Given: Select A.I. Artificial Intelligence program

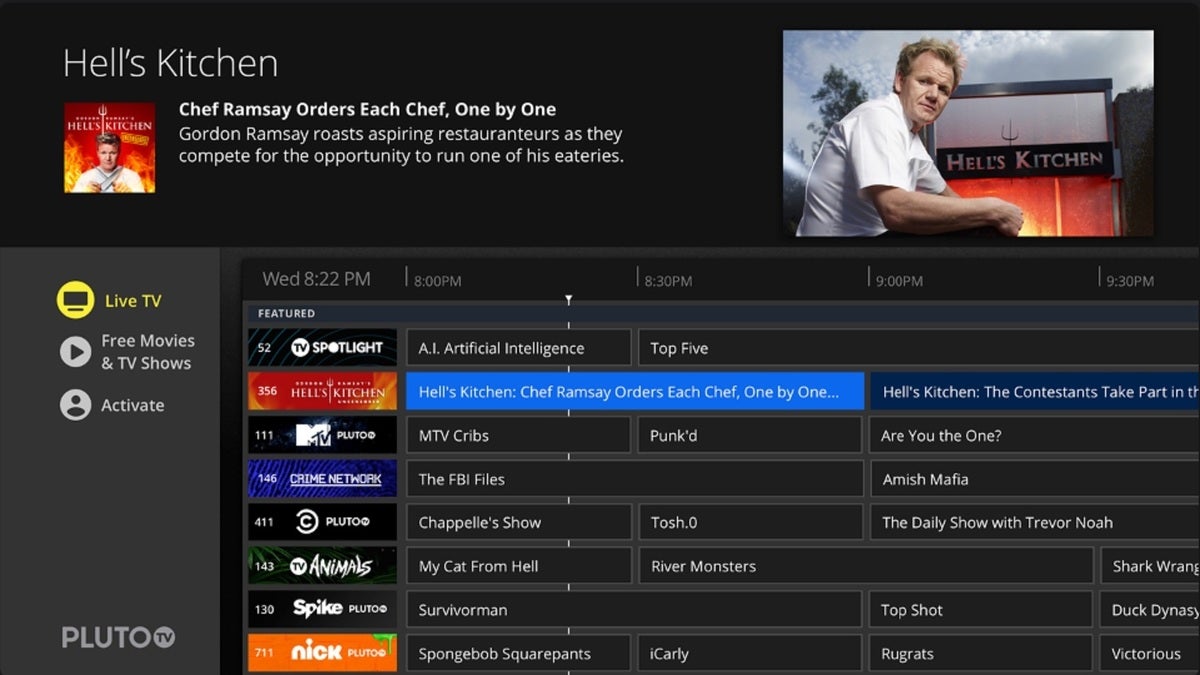Looking at the screenshot, I should [x=518, y=348].
